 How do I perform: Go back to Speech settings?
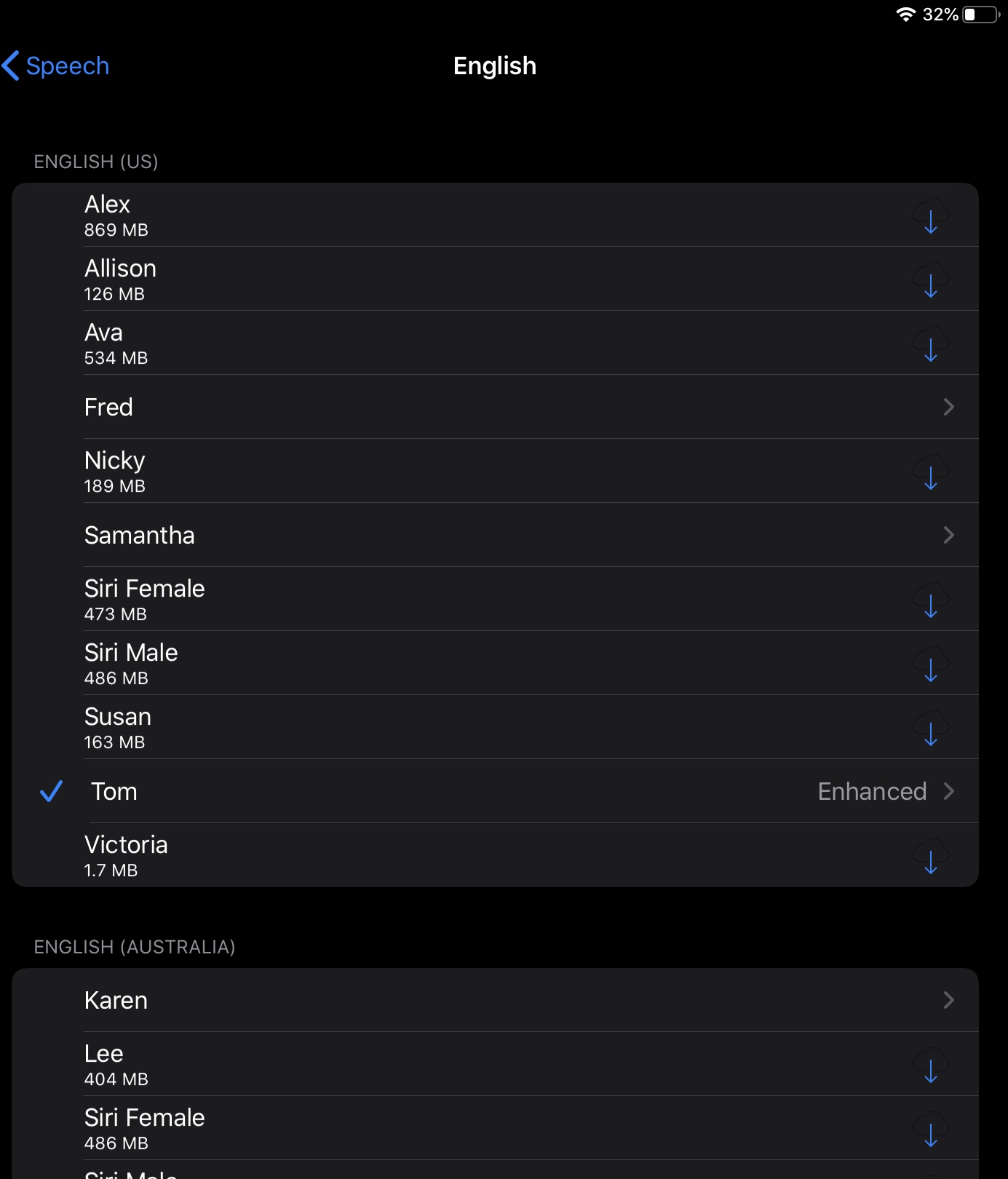pyautogui.click(x=57, y=65)
